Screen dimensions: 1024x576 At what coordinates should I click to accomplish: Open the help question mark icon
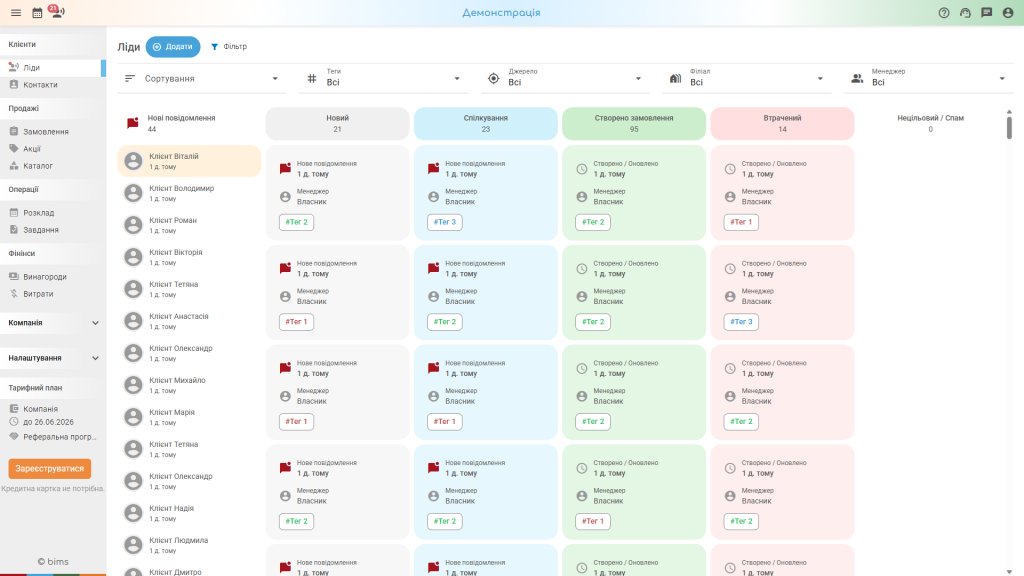(944, 12)
